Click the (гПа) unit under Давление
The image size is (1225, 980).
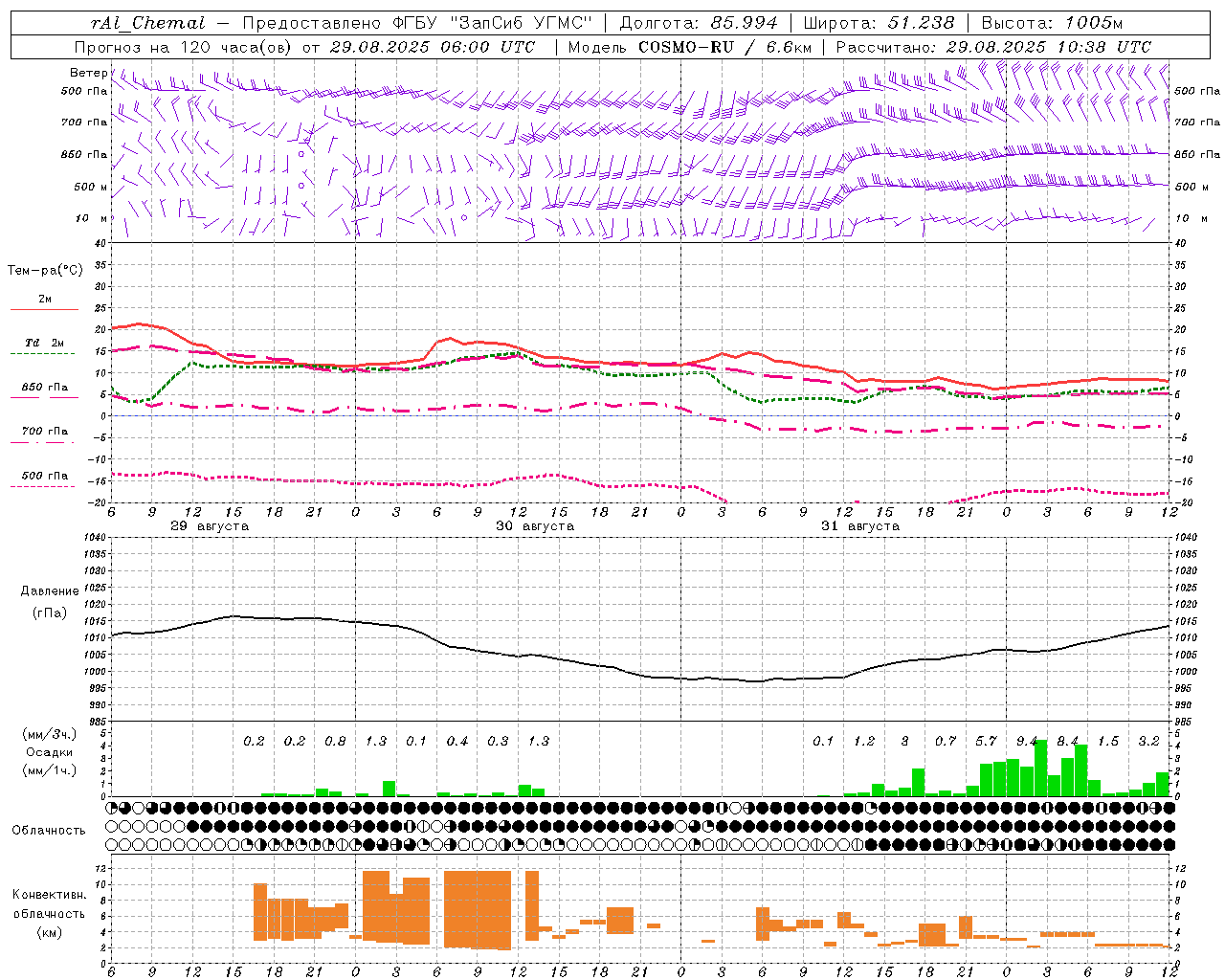click(50, 613)
